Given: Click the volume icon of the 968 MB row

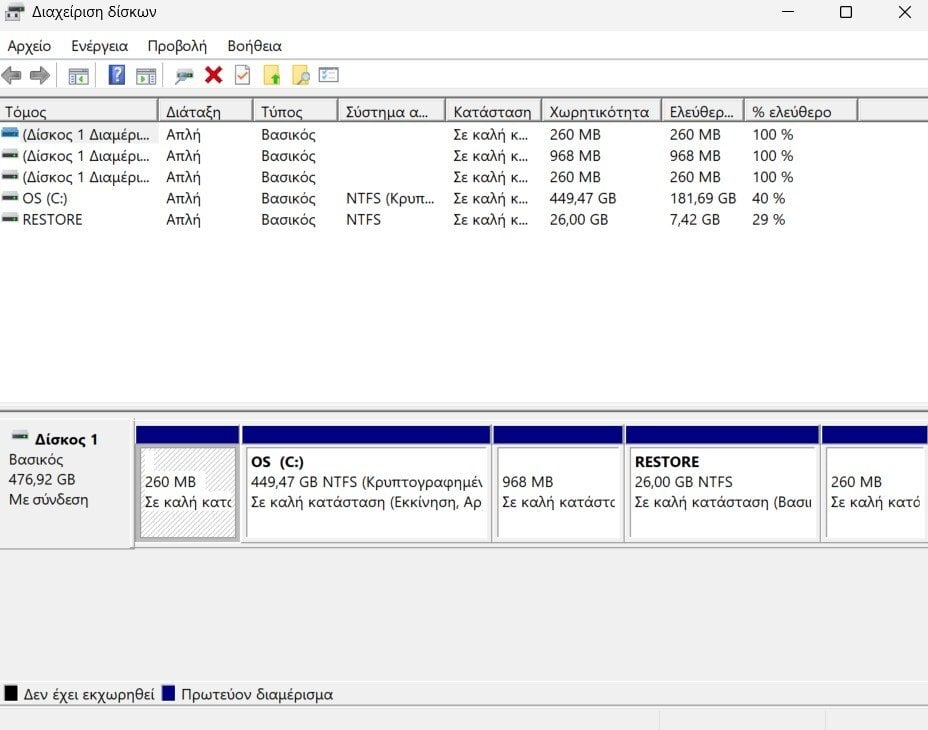Looking at the screenshot, I should click(10, 155).
